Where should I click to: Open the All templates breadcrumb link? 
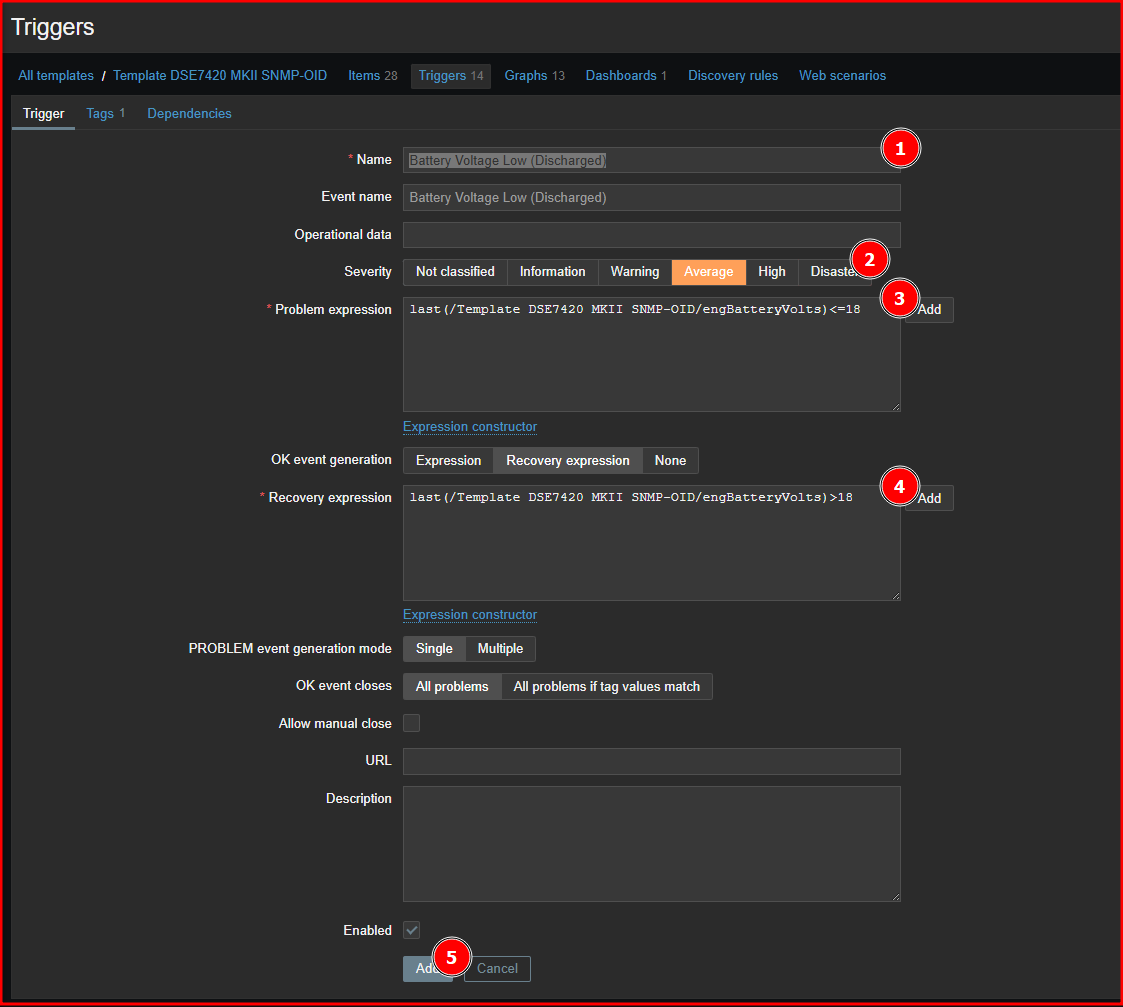56,75
